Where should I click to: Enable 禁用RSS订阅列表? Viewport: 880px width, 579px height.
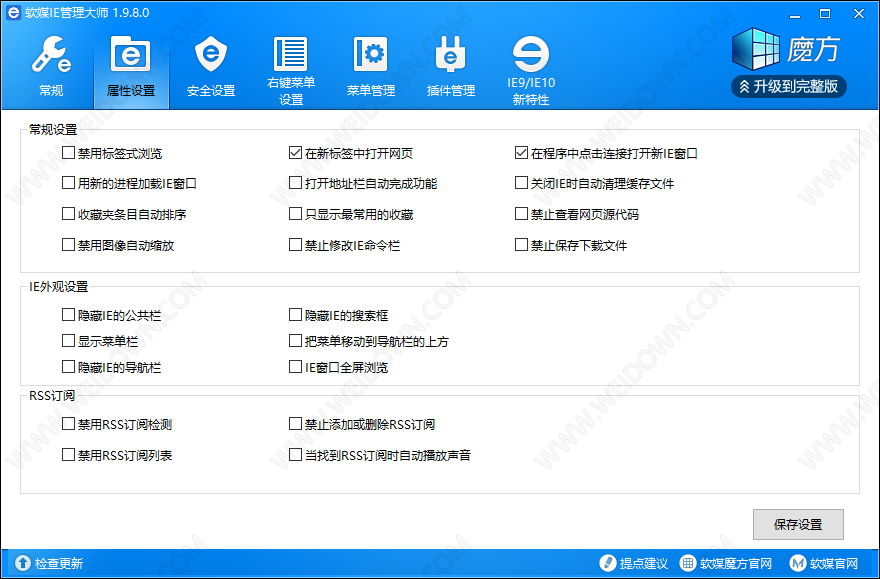tap(68, 454)
